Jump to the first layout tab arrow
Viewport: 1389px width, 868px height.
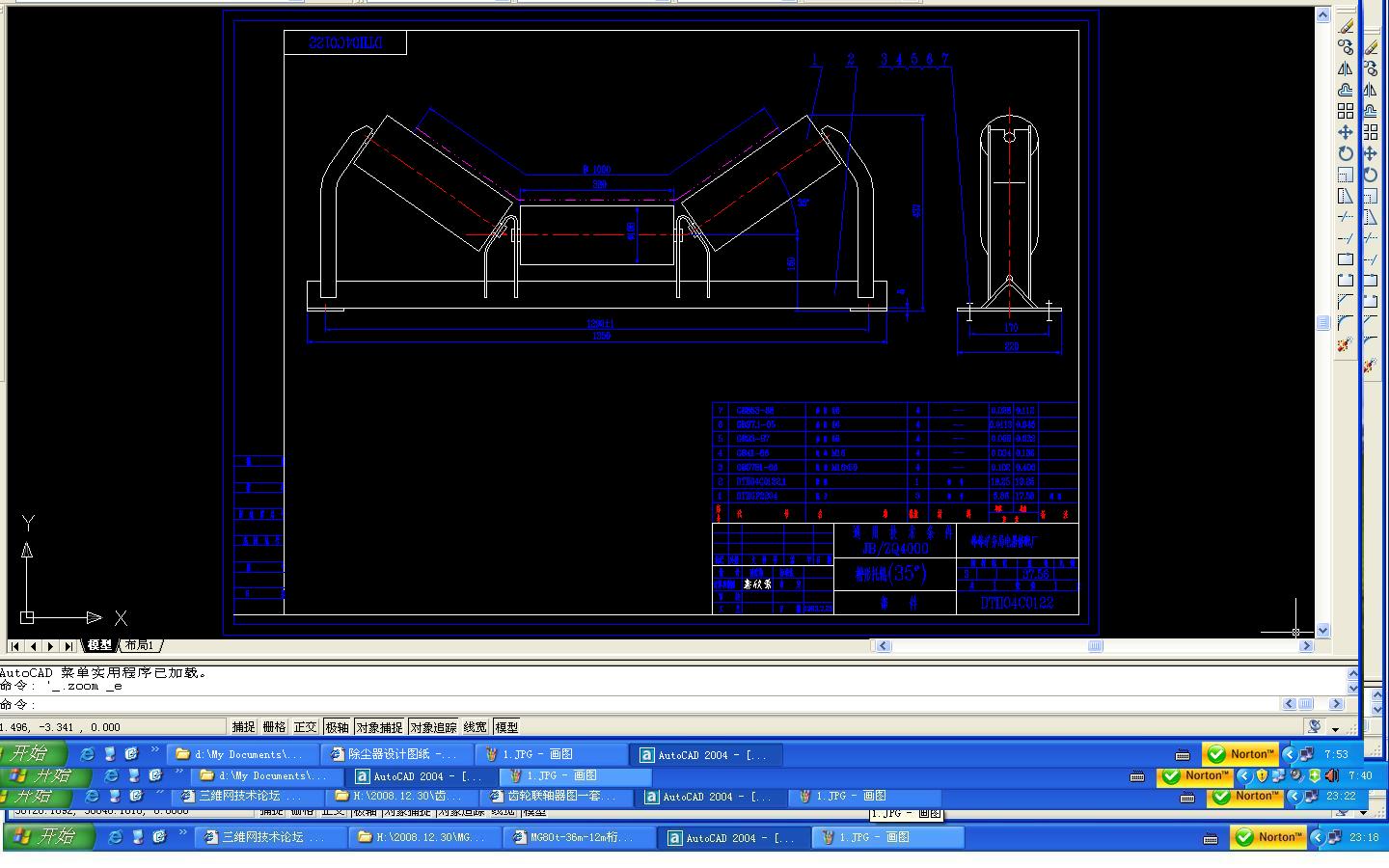(15, 645)
